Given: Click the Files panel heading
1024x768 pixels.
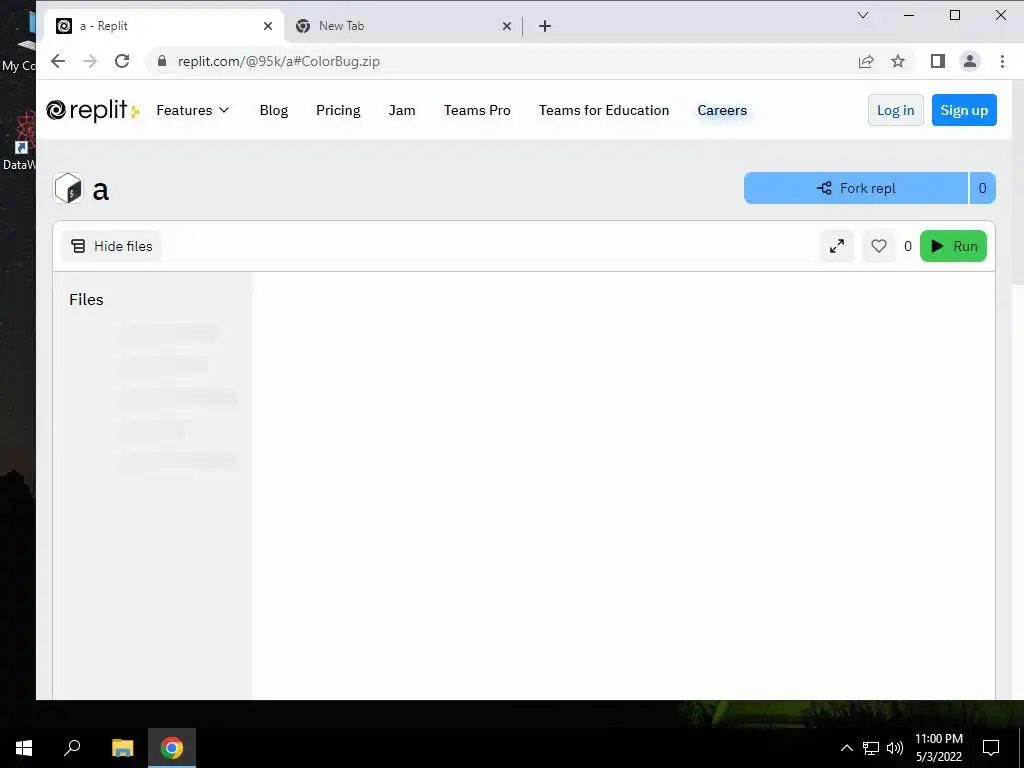Looking at the screenshot, I should 86,300.
